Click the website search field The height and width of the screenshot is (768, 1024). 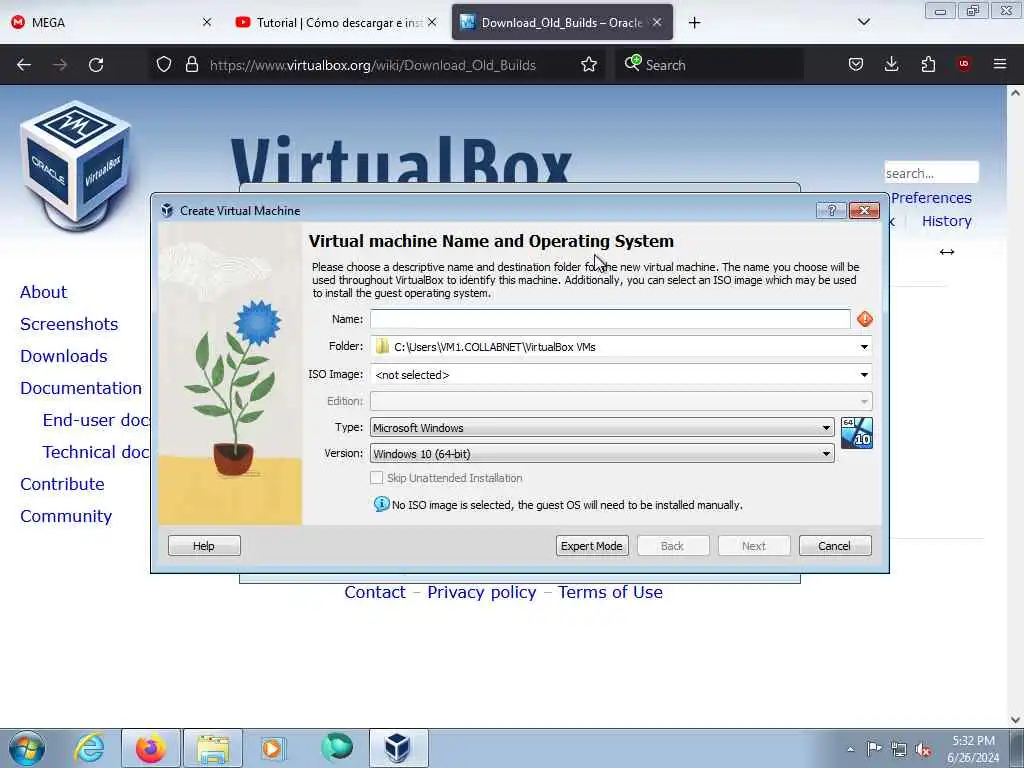(x=931, y=173)
